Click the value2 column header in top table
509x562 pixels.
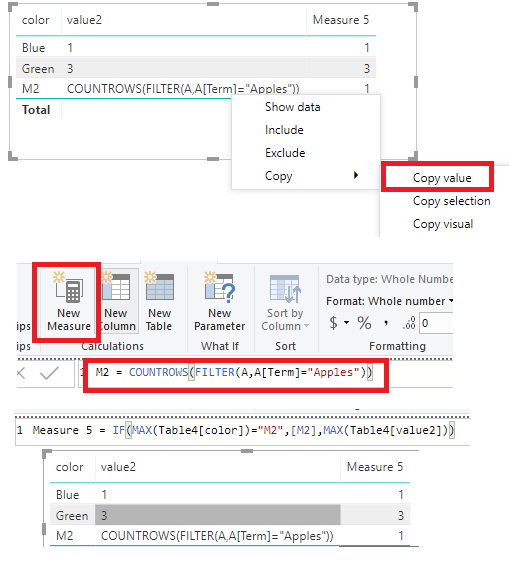tap(84, 20)
